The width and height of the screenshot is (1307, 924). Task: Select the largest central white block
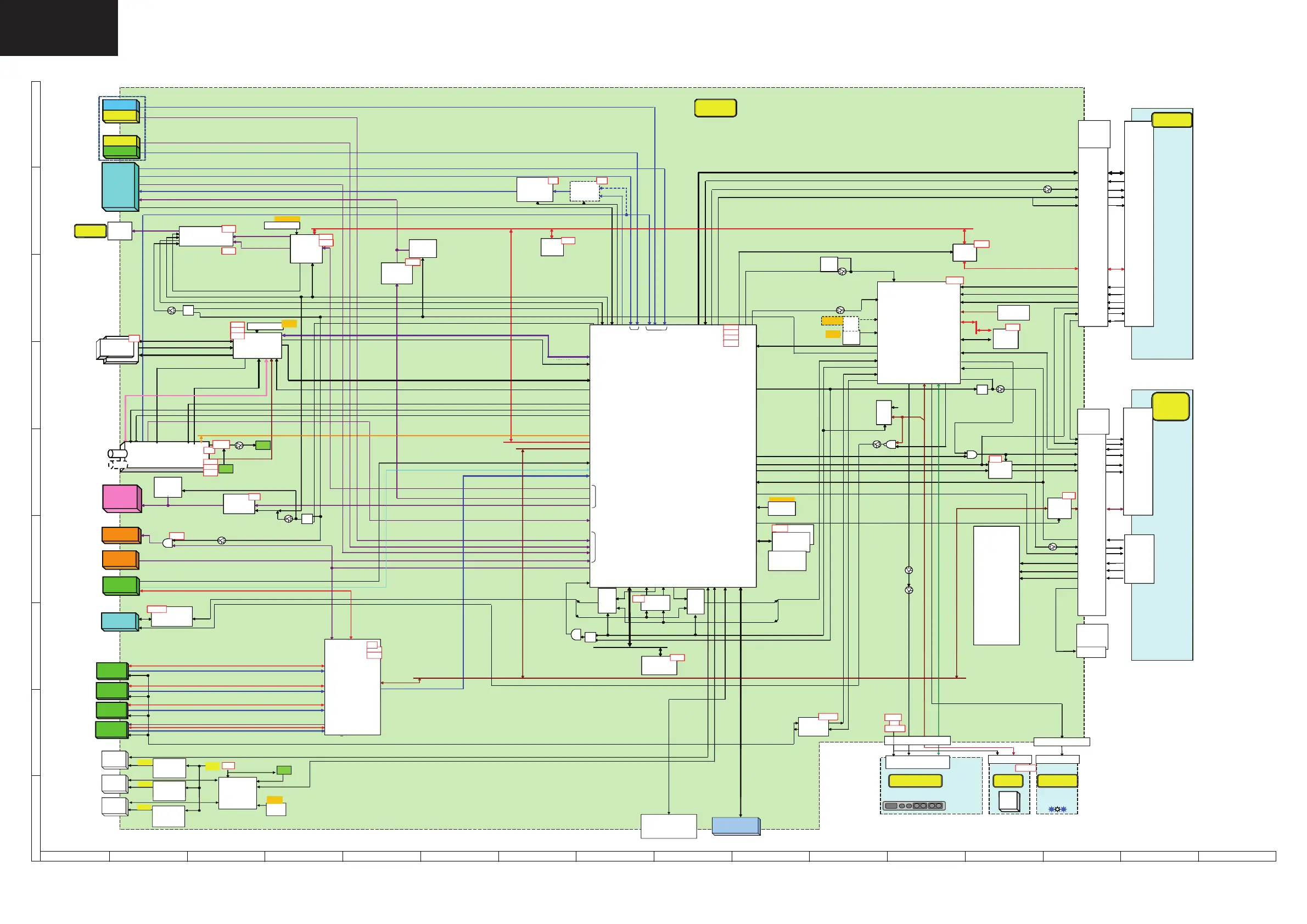(x=673, y=456)
